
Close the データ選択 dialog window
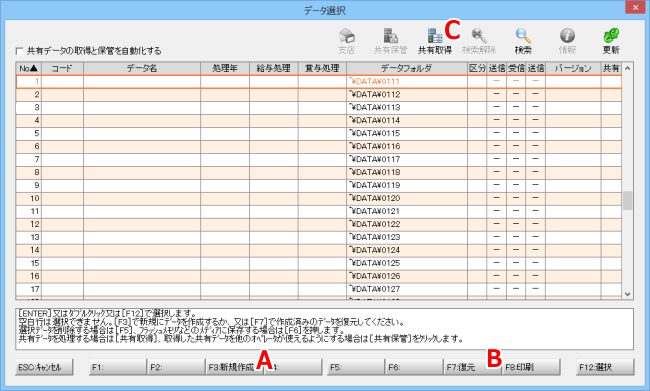click(635, 7)
